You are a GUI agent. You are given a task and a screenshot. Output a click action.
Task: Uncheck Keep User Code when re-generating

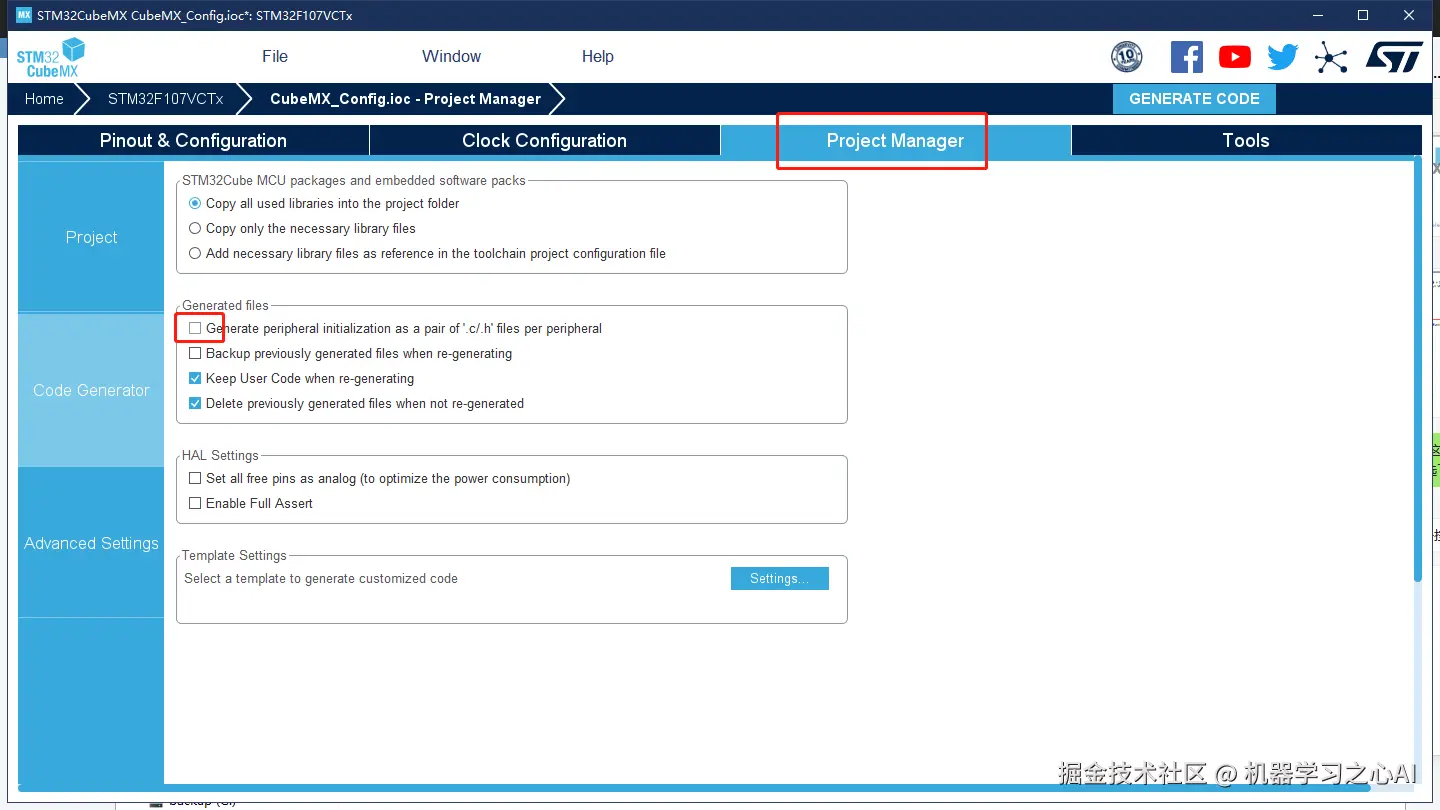click(195, 378)
